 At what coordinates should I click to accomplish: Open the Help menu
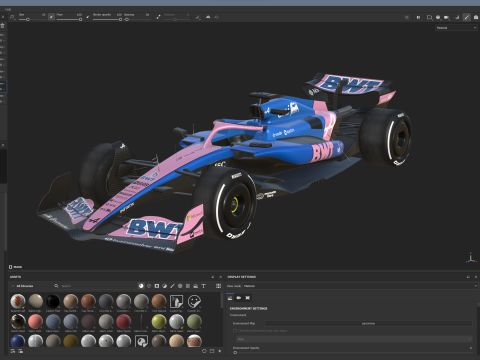tap(8, 9)
